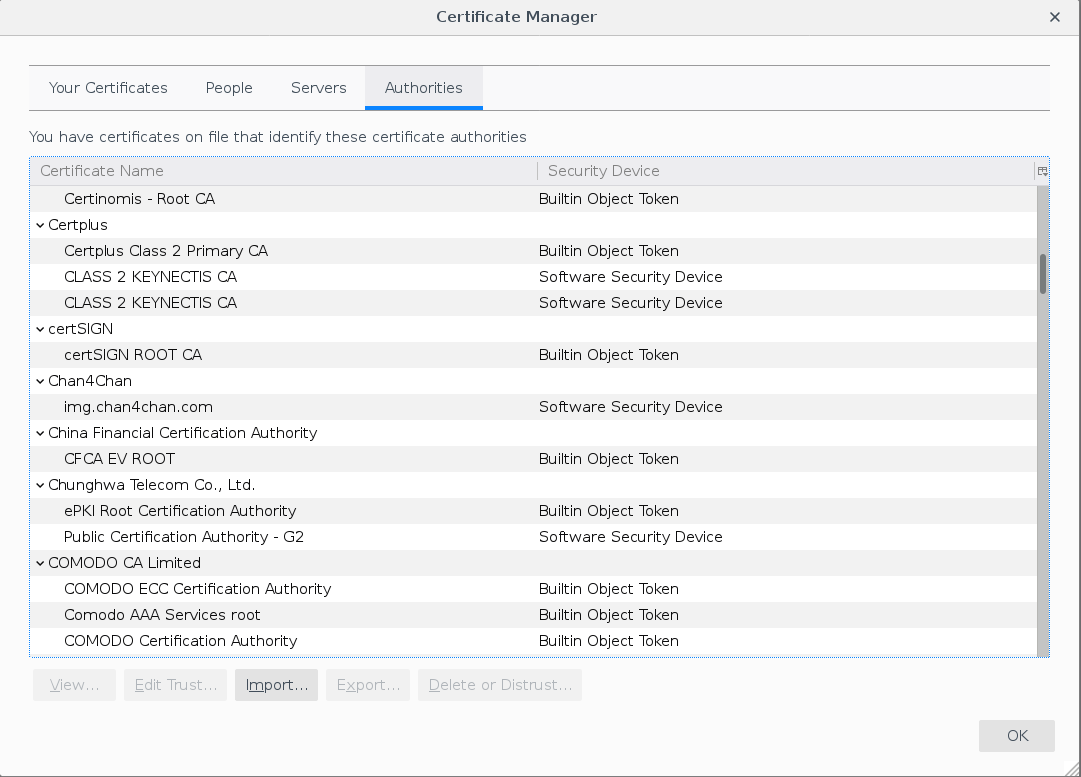The width and height of the screenshot is (1081, 777).
Task: Click the Import… button
Action: 276,685
